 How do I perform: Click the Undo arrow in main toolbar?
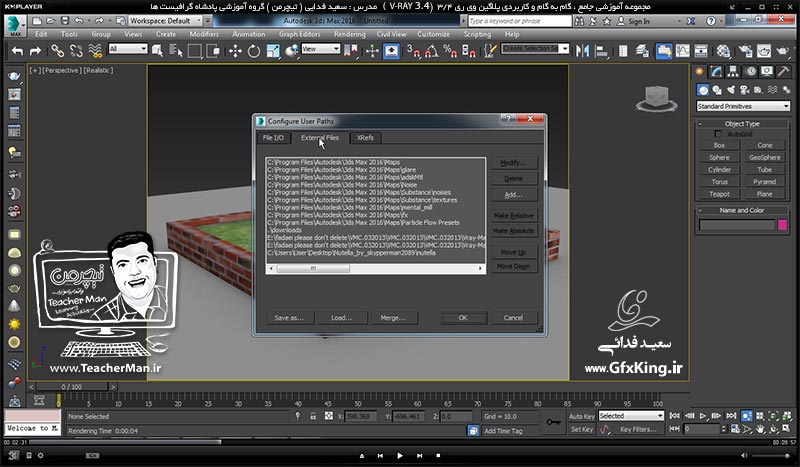tap(17, 51)
